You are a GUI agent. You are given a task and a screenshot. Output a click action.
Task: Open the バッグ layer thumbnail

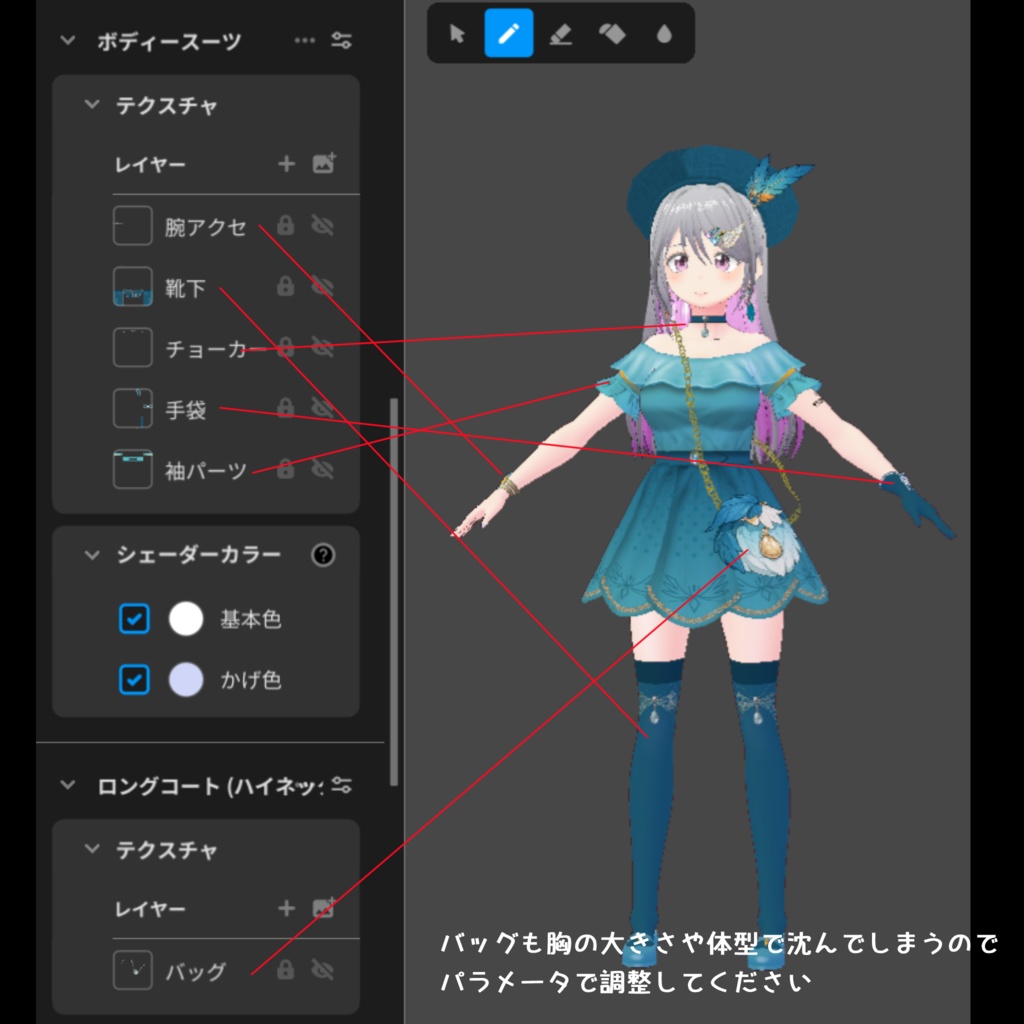132,970
